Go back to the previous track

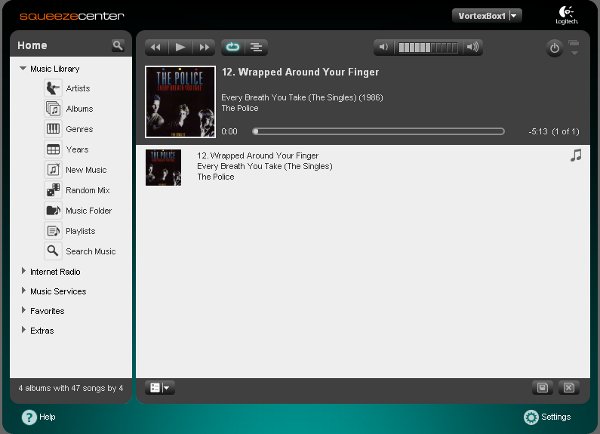156,47
